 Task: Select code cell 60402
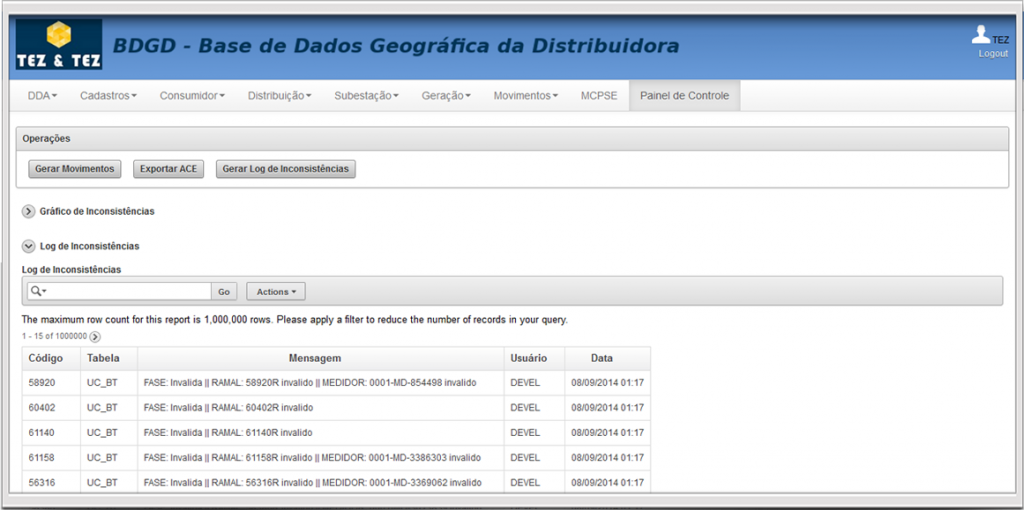(52, 407)
